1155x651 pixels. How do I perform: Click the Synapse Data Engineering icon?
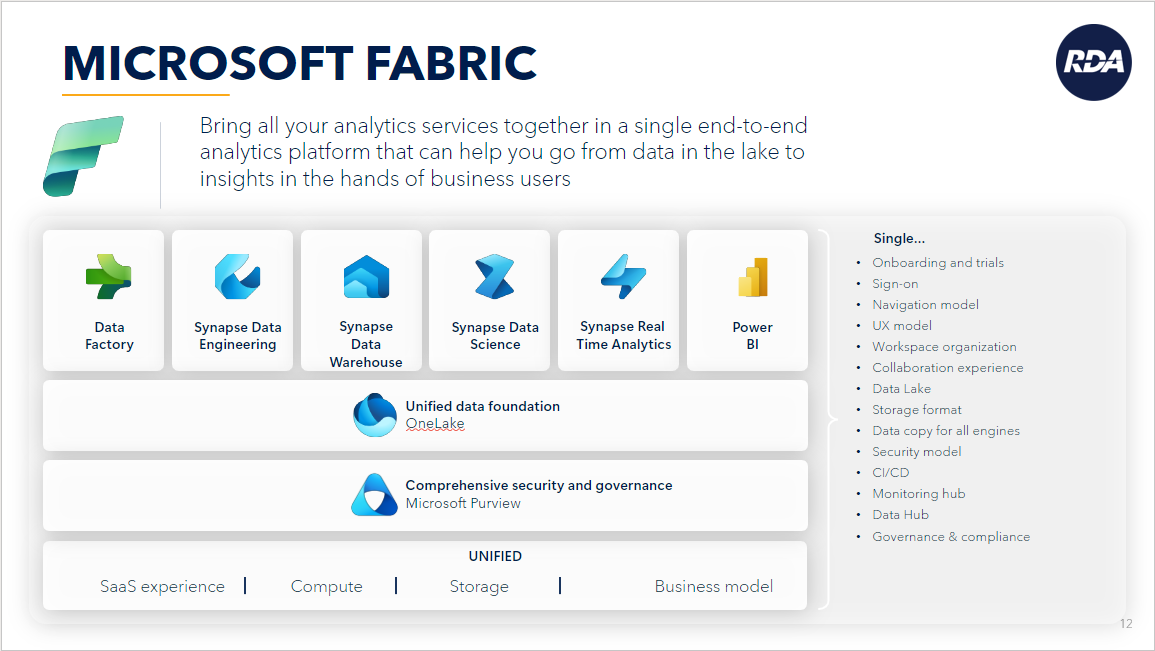pos(232,275)
